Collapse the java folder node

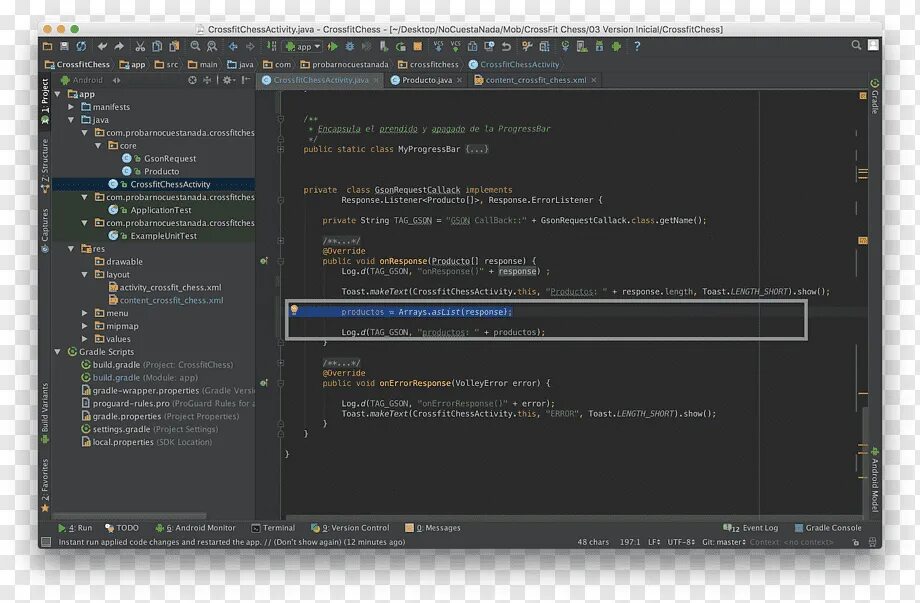click(x=71, y=120)
